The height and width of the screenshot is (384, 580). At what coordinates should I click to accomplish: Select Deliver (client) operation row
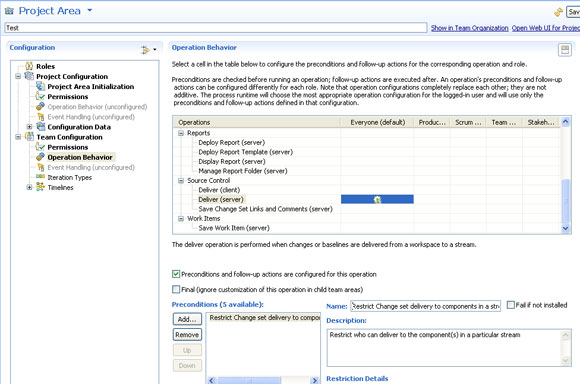[219, 190]
